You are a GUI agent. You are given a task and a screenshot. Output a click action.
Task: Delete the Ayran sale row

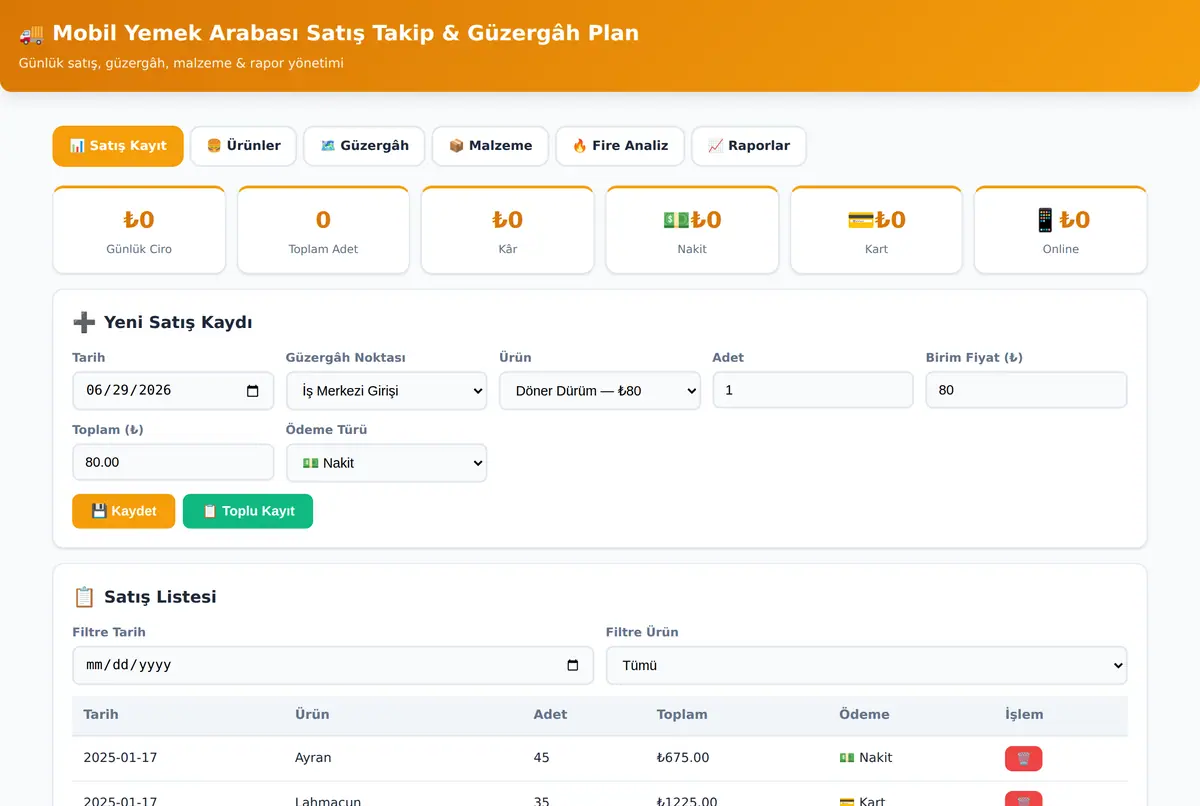[1023, 758]
